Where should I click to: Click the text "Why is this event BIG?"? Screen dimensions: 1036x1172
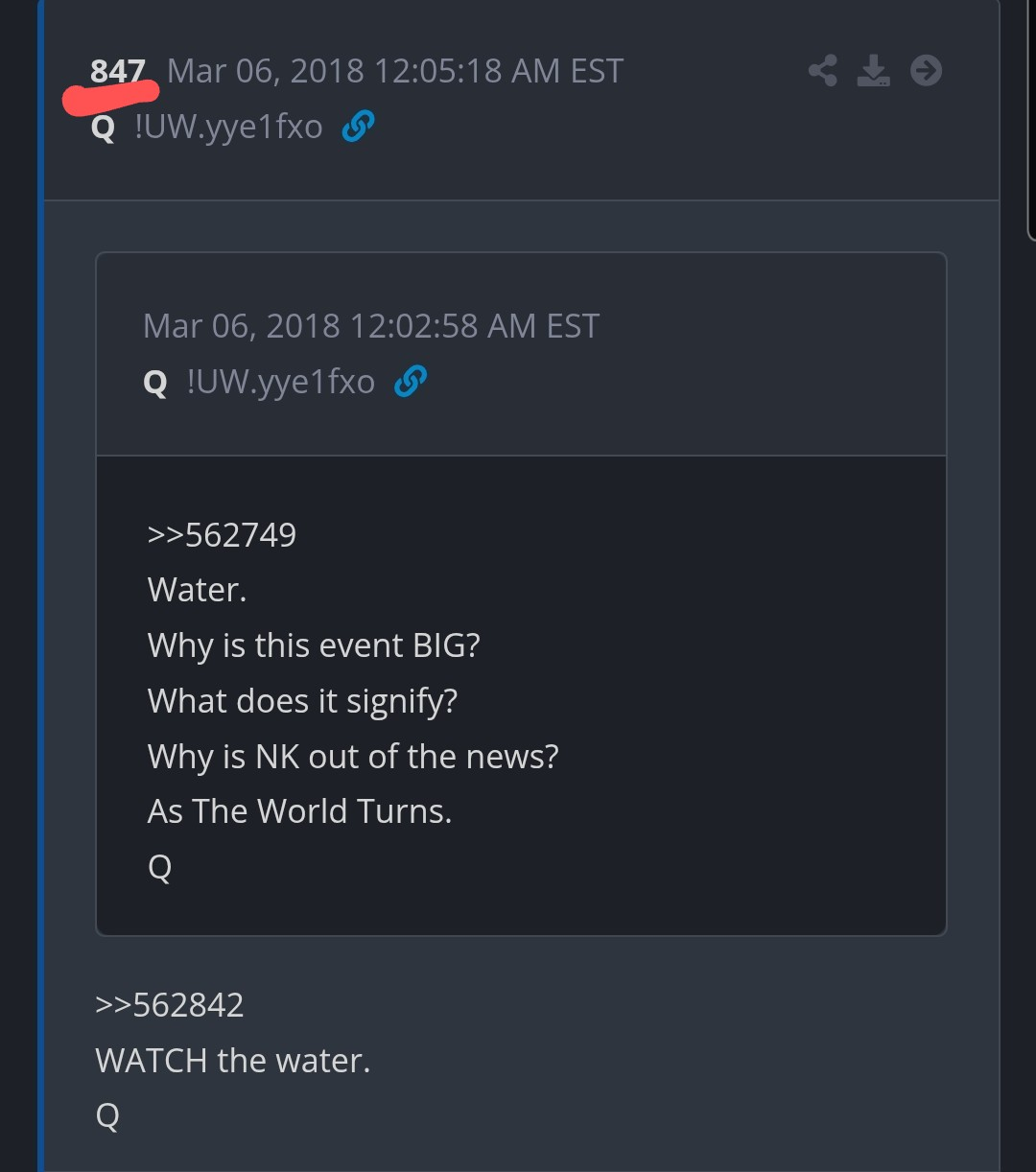314,645
